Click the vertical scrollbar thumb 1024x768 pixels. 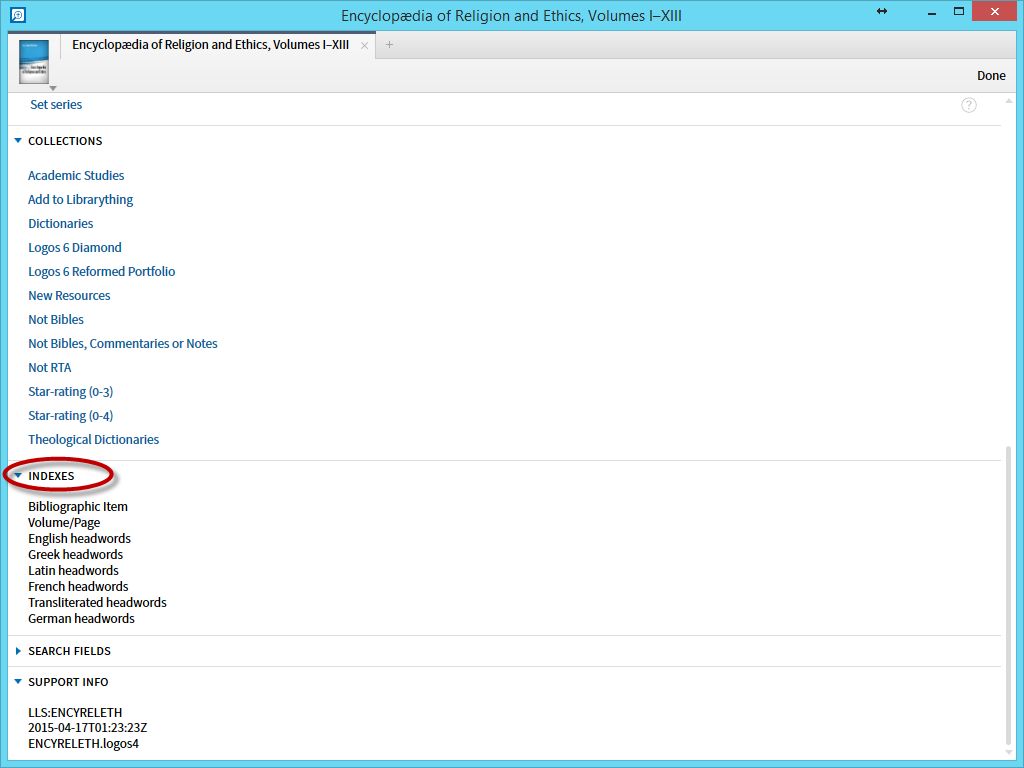pos(1009,593)
